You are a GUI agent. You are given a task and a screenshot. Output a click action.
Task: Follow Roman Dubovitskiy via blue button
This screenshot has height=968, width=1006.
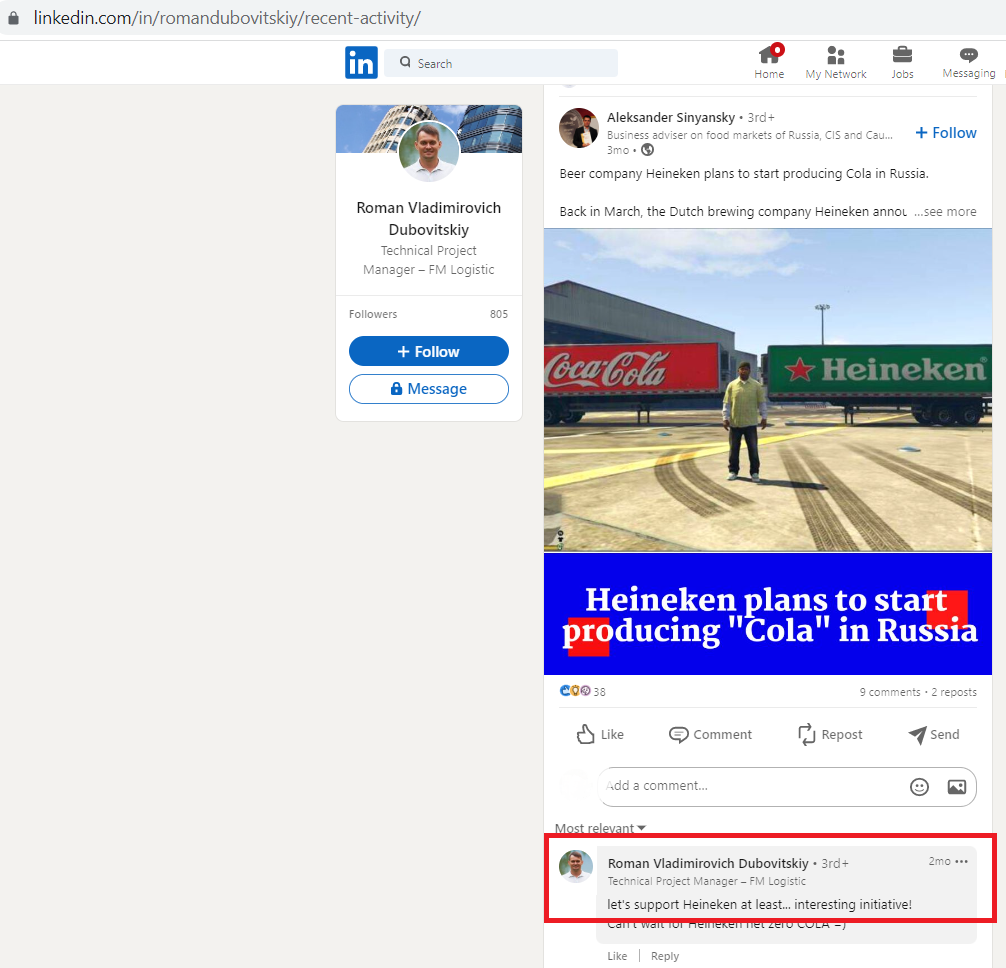[429, 352]
